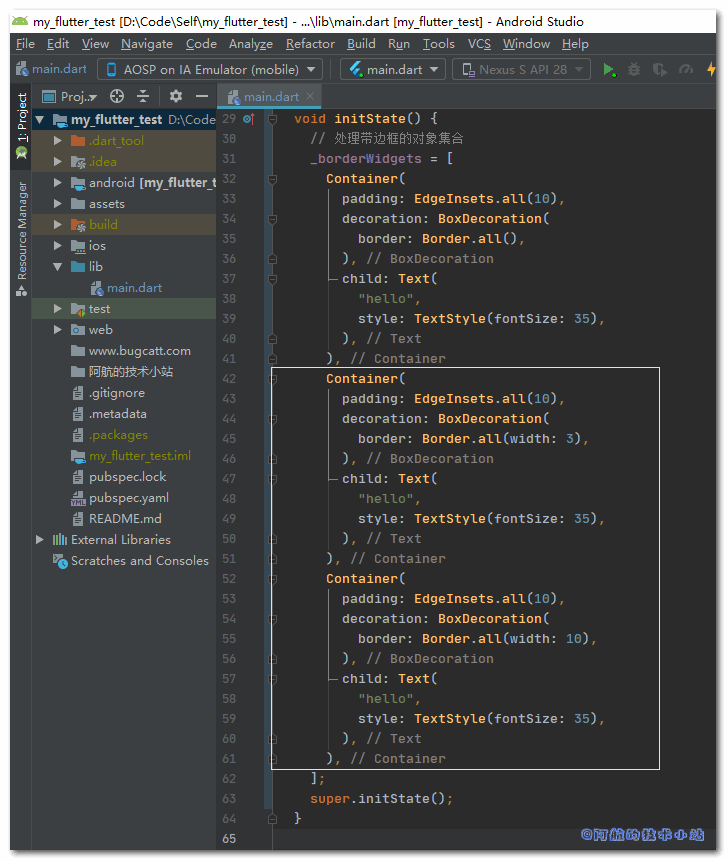The width and height of the screenshot is (727, 861).
Task: Open pubspec.yaml in project tree
Action: point(128,498)
